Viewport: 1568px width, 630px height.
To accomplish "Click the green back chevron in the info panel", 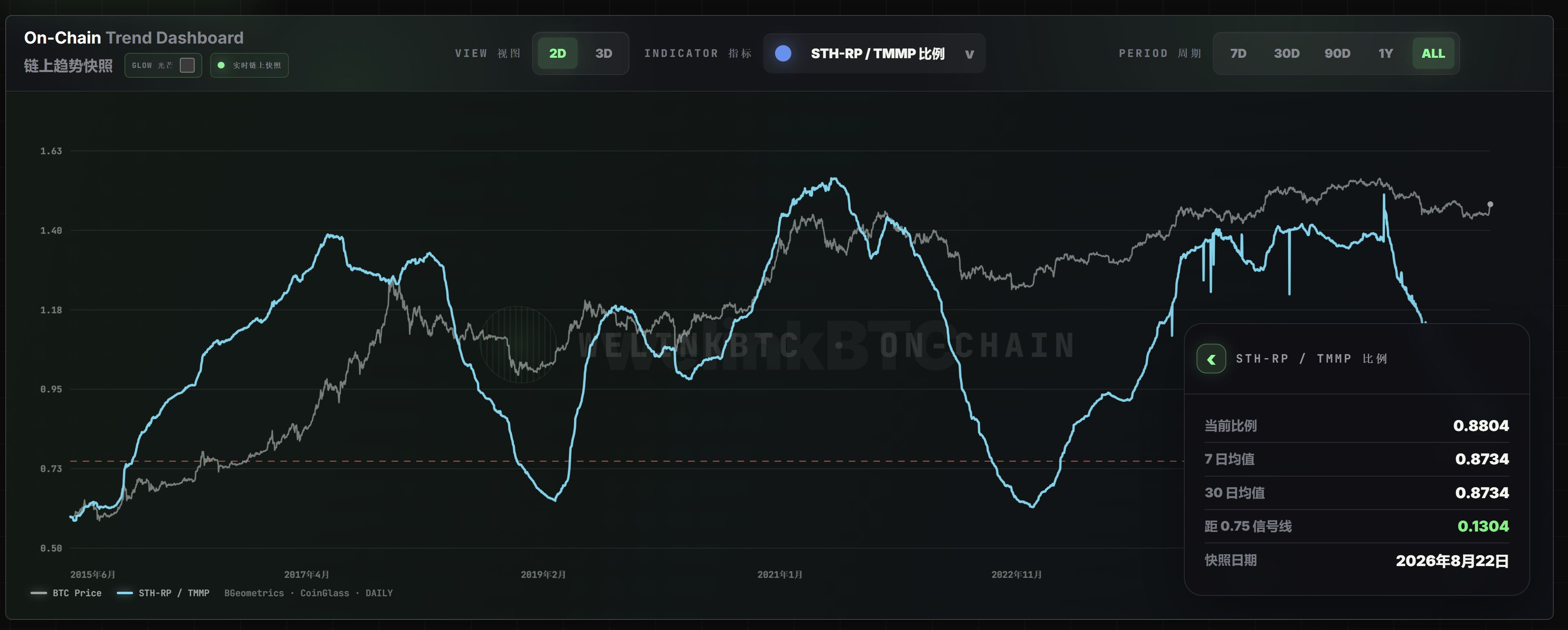I will [1211, 359].
